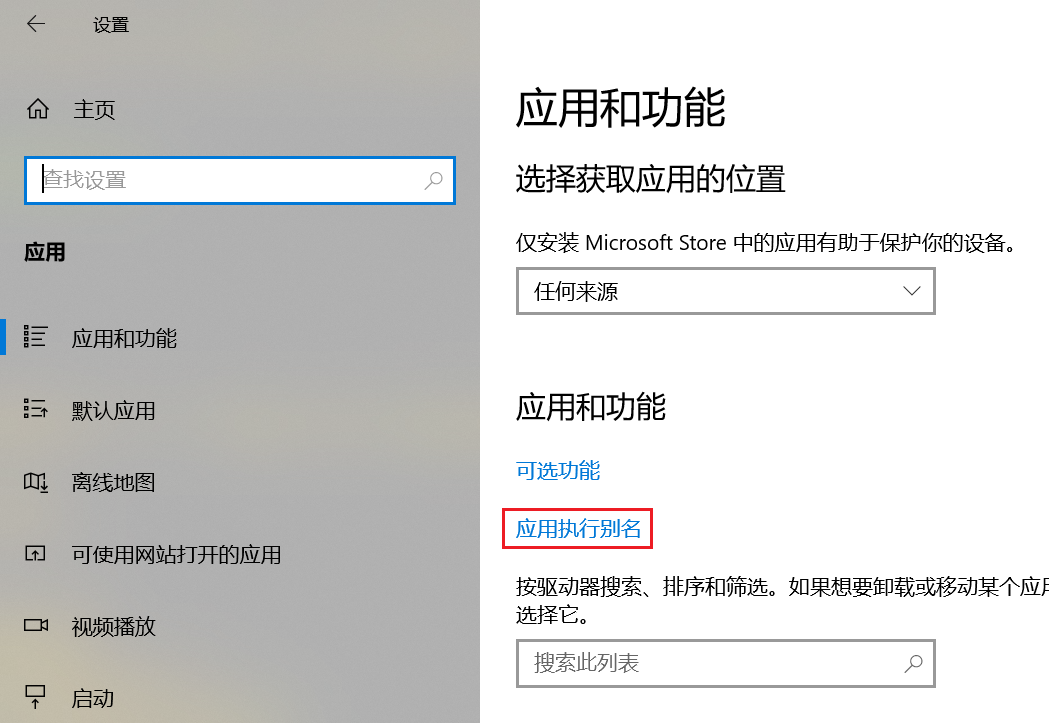
Task: Click the back arrow to leave Settings
Action: (36, 24)
